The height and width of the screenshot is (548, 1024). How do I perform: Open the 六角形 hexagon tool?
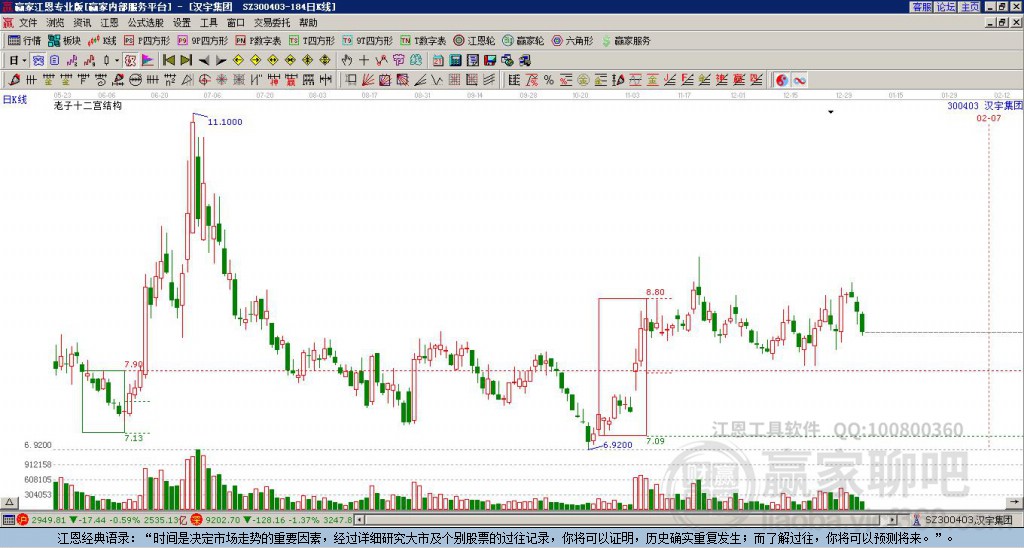[573, 40]
